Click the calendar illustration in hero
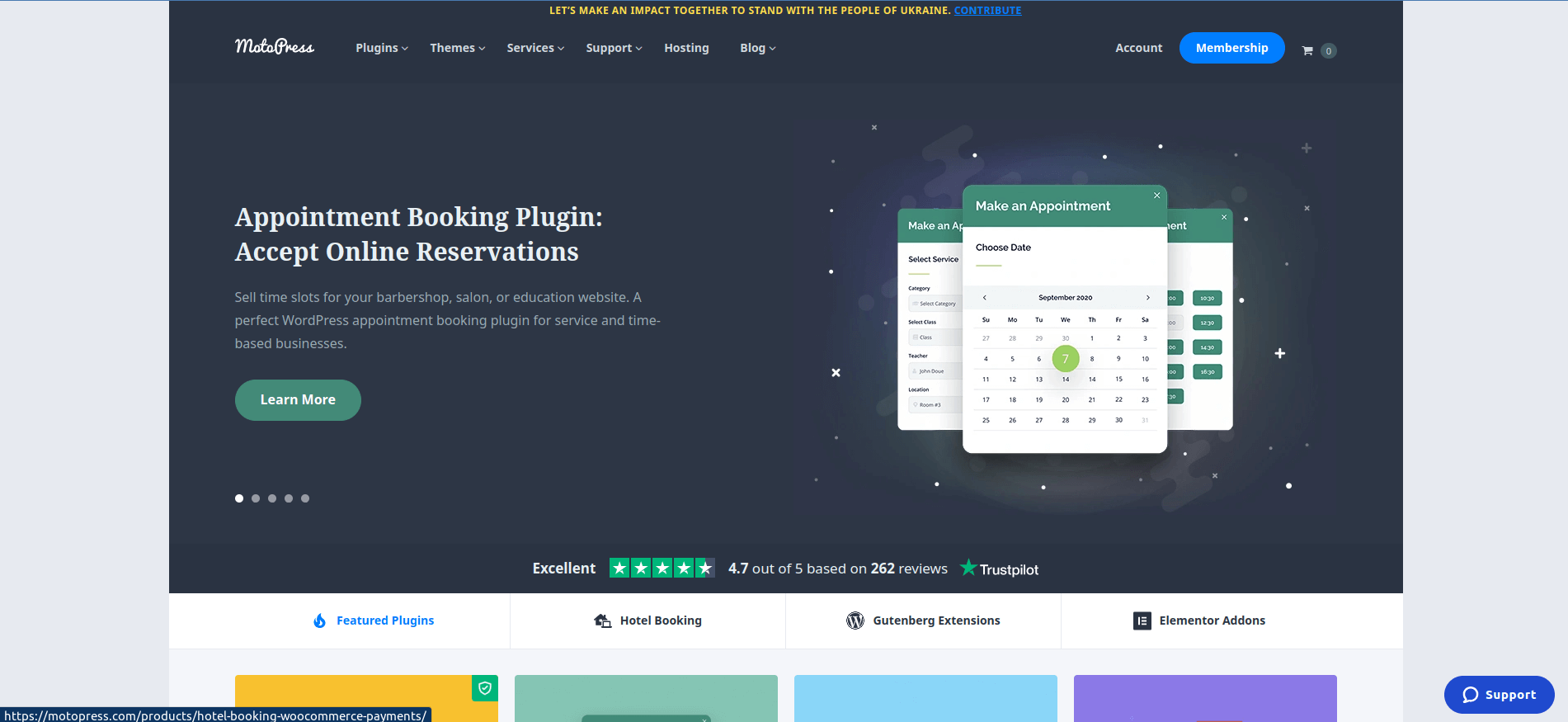Viewport: 1568px width, 722px height. click(1065, 319)
